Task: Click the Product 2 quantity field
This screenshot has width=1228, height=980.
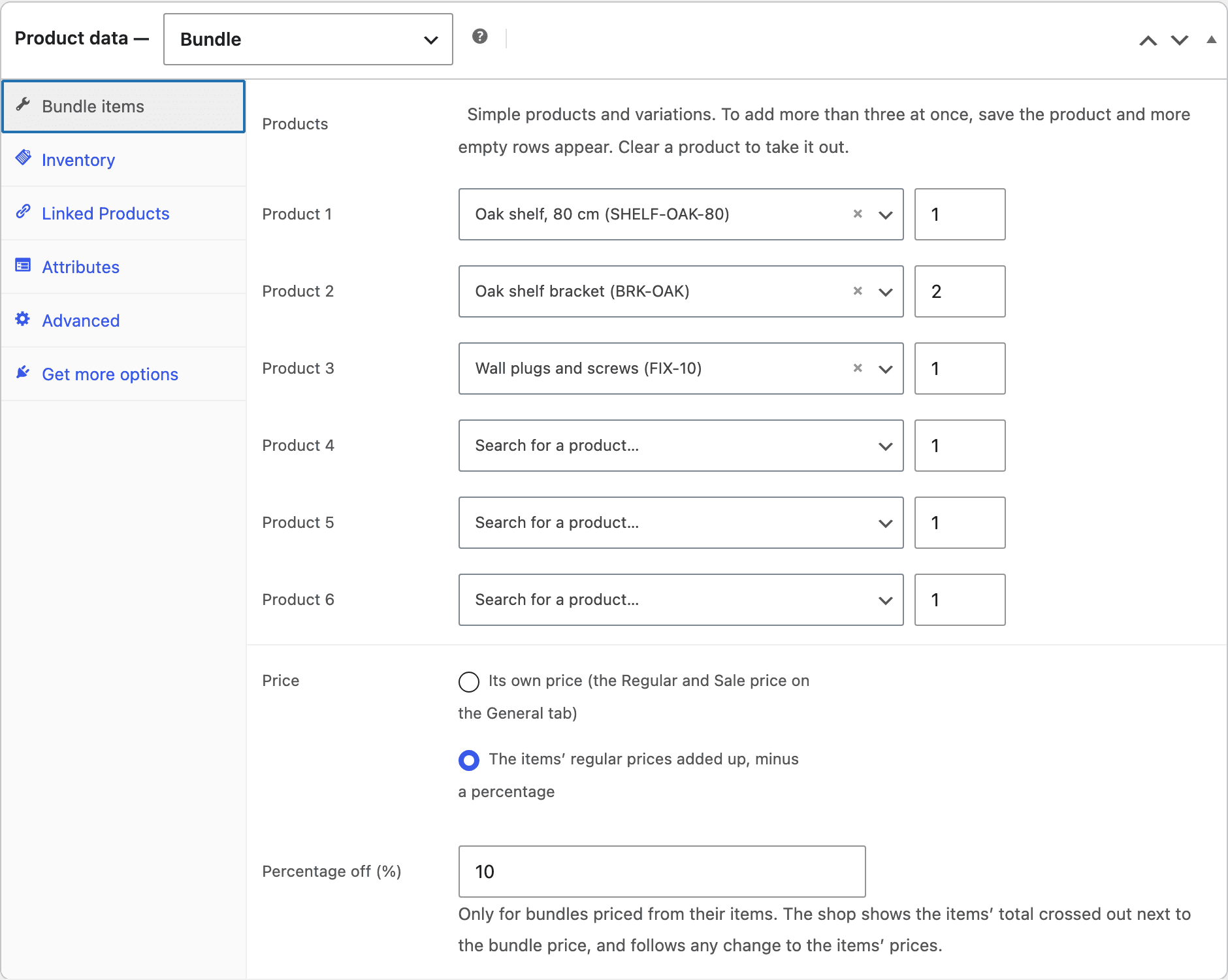Action: click(x=960, y=291)
